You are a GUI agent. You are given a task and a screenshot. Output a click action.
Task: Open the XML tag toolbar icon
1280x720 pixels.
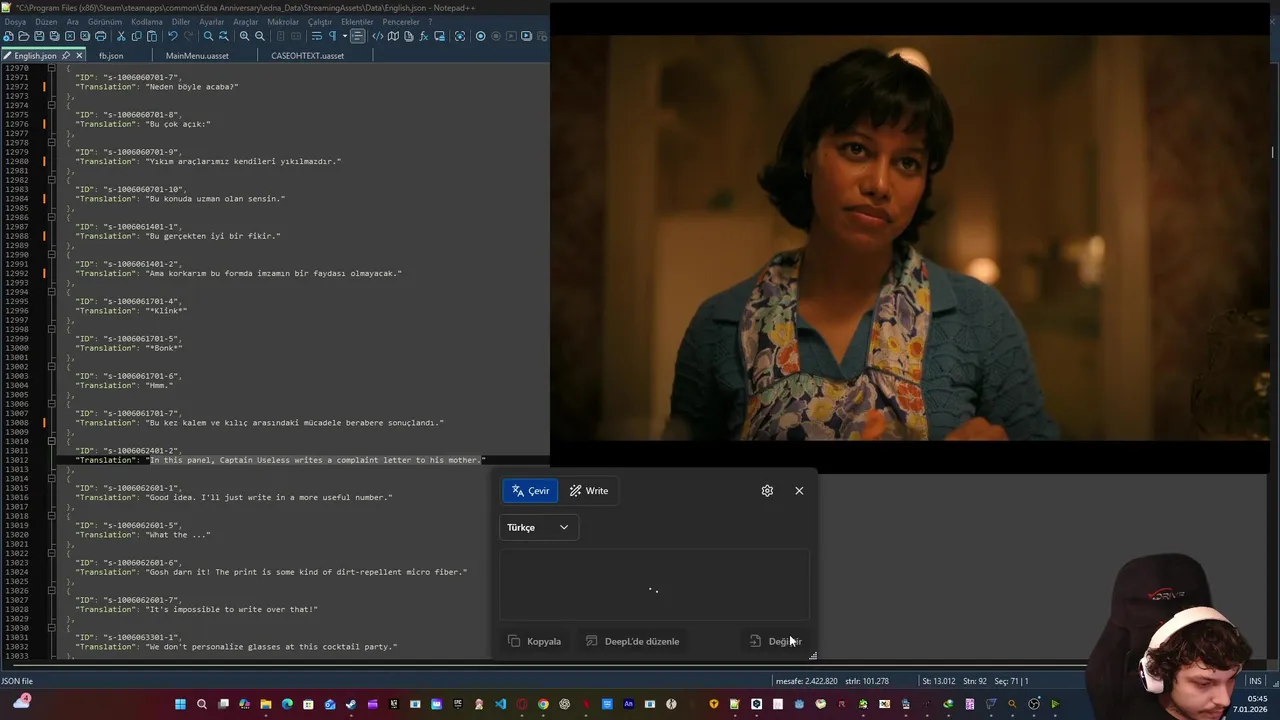pos(378,36)
